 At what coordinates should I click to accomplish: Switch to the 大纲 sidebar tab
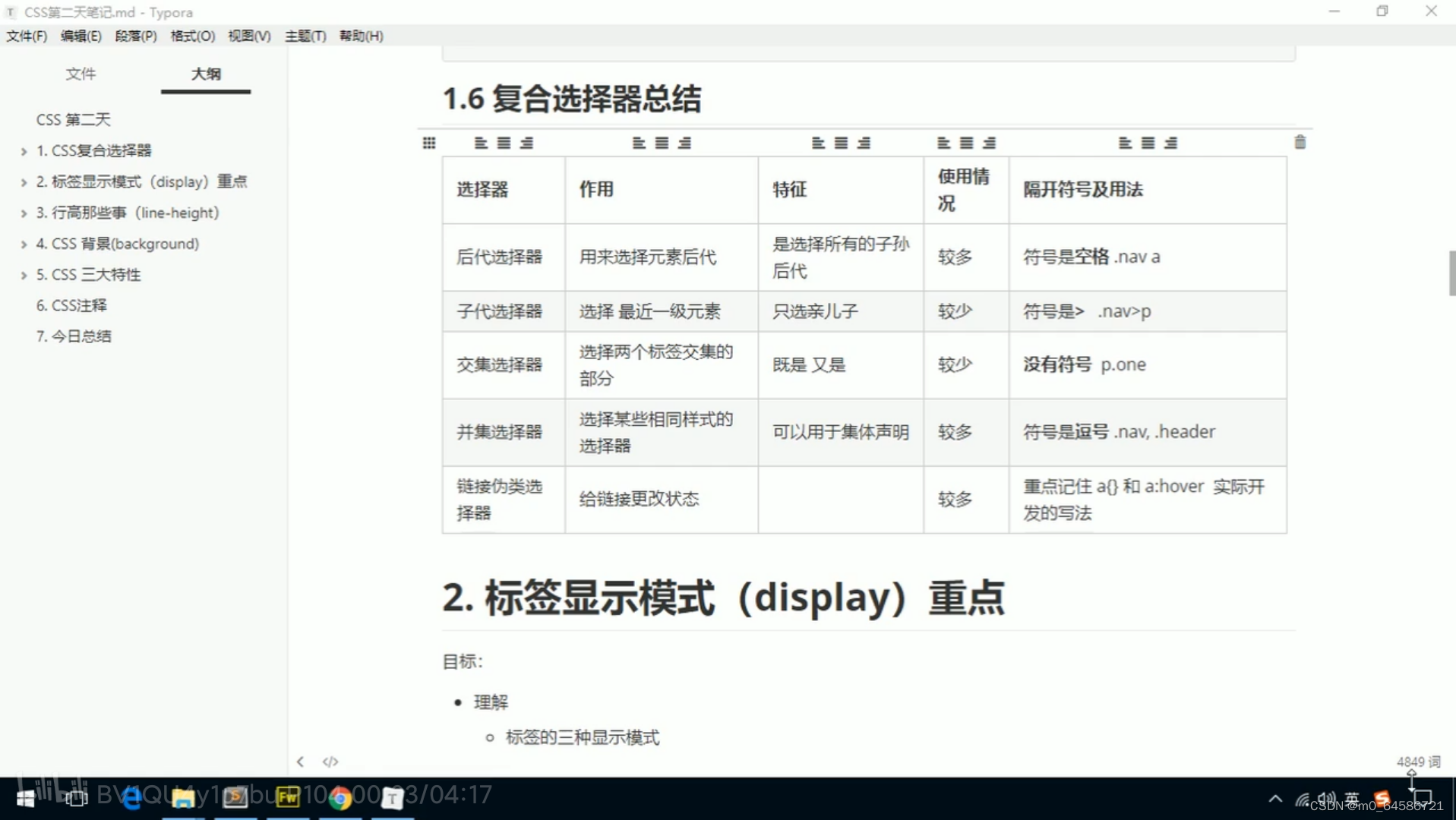pos(206,74)
